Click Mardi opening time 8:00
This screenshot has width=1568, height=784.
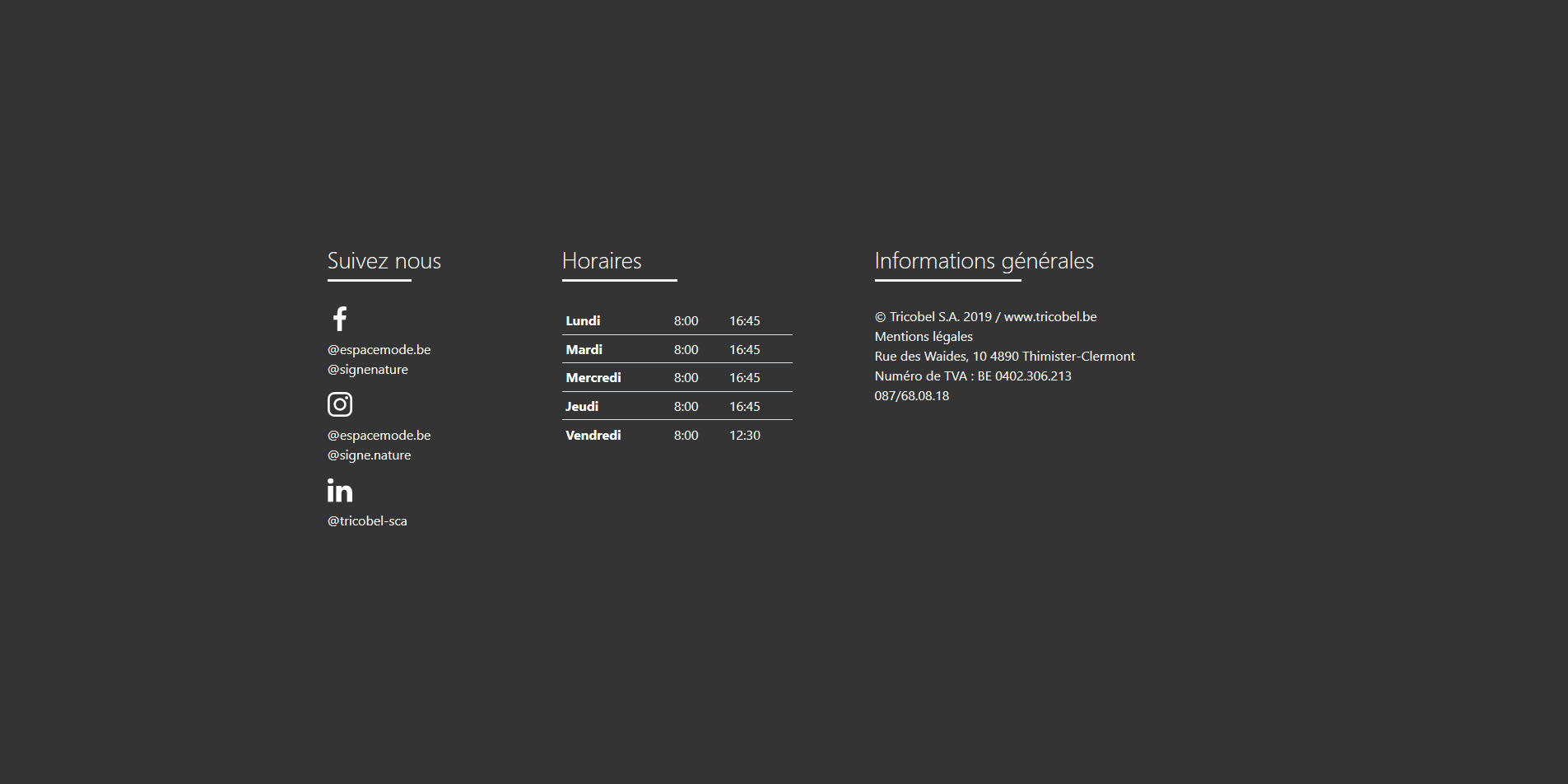coord(686,349)
